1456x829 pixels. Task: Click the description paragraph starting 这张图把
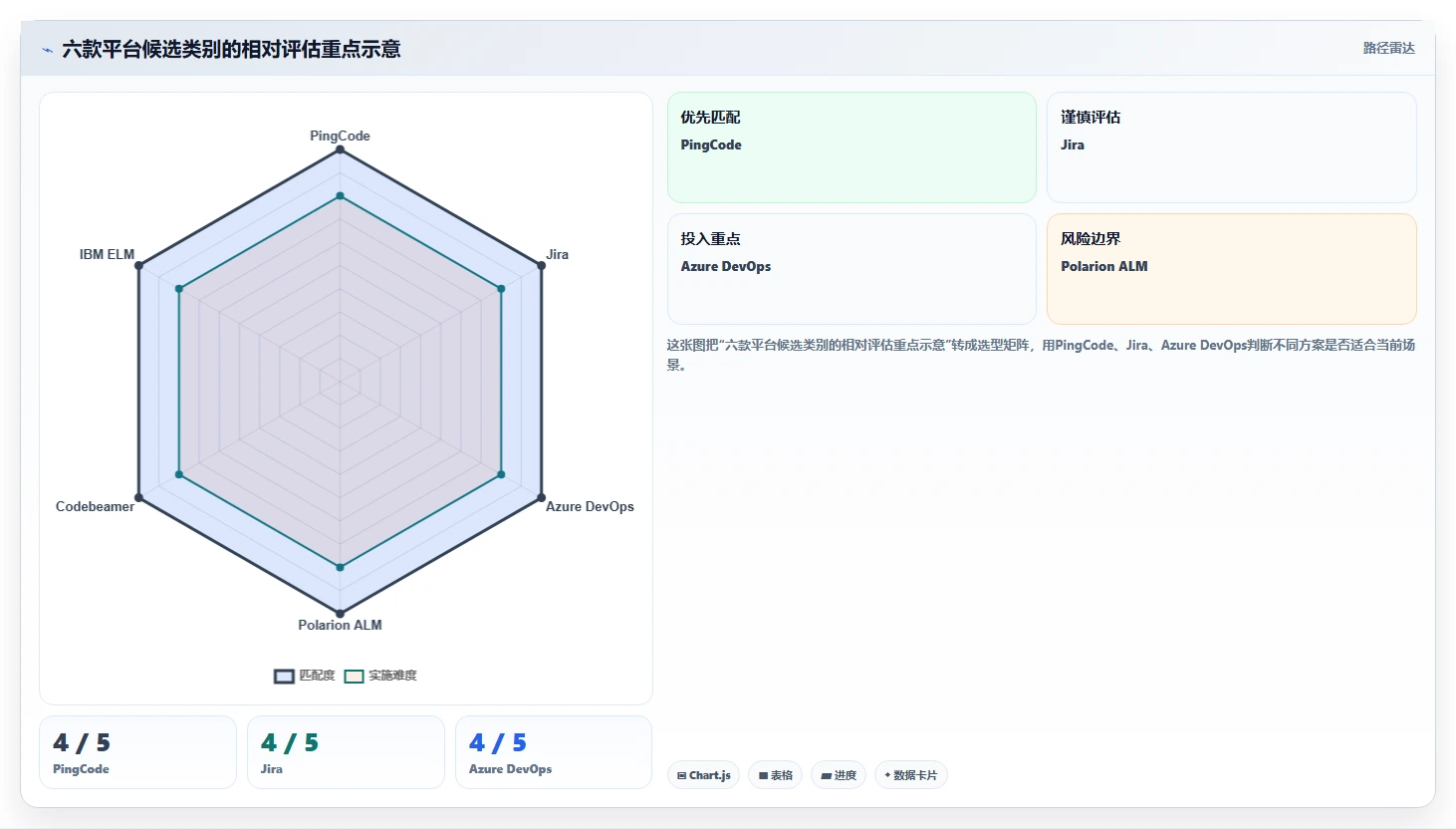(x=1041, y=355)
